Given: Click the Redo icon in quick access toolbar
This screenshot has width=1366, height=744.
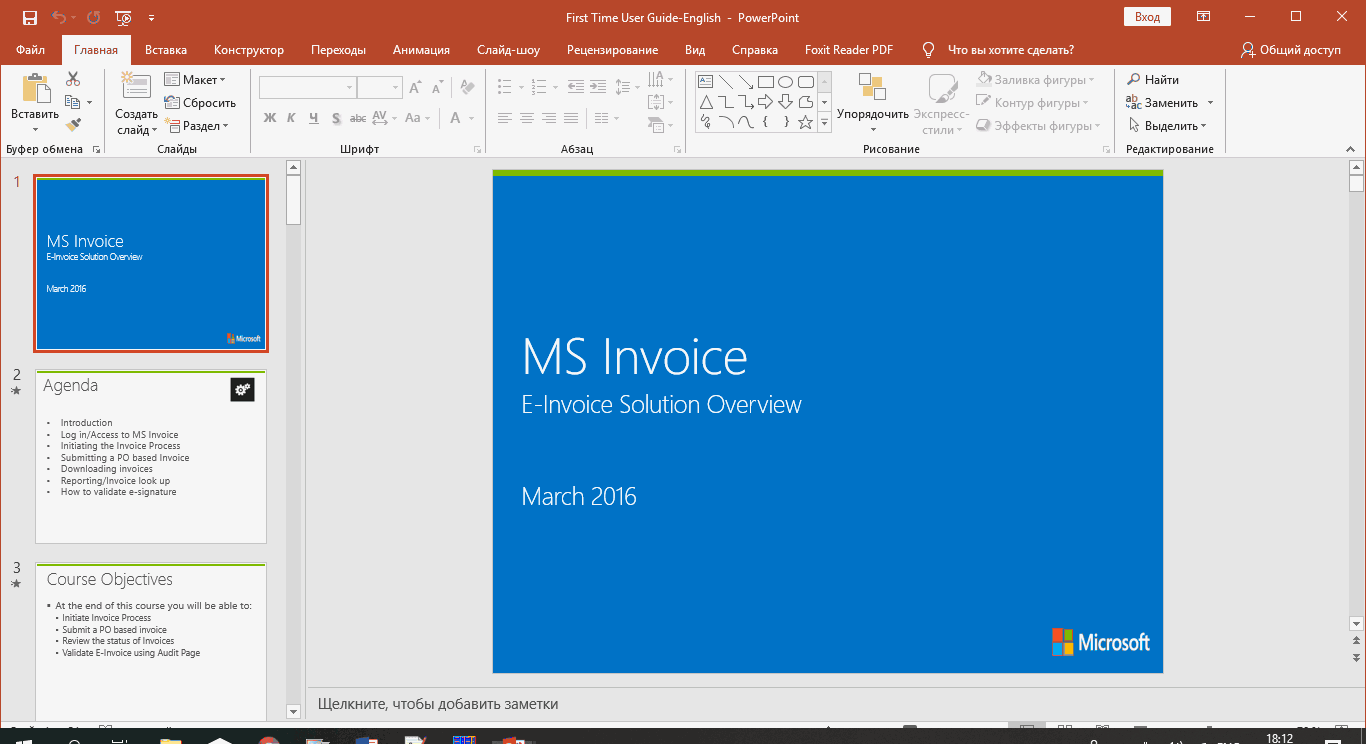Looking at the screenshot, I should pyautogui.click(x=93, y=17).
